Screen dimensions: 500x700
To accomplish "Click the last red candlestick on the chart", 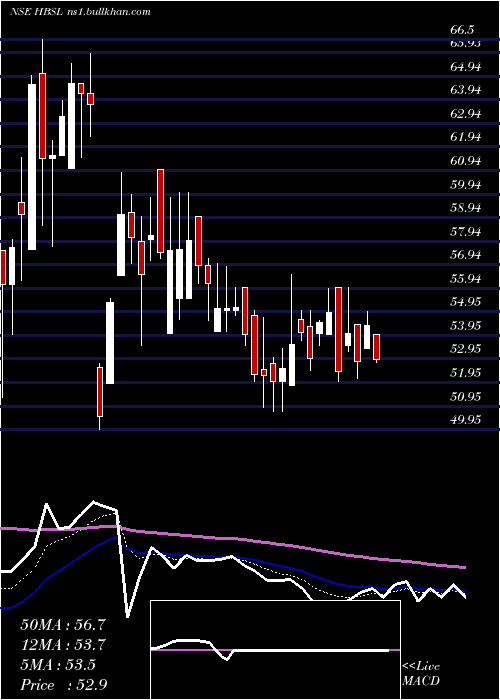I will [376, 347].
